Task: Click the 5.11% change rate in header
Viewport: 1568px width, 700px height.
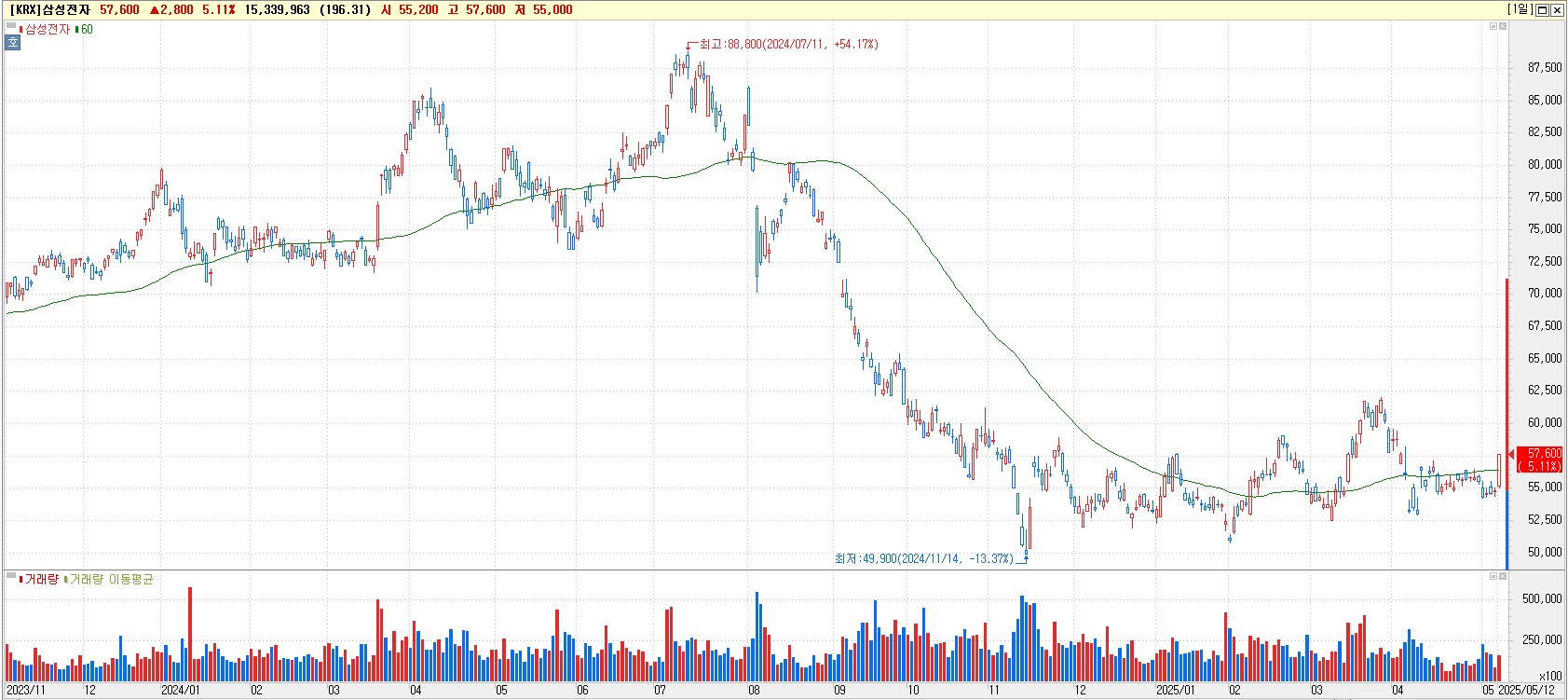Action: [219, 9]
